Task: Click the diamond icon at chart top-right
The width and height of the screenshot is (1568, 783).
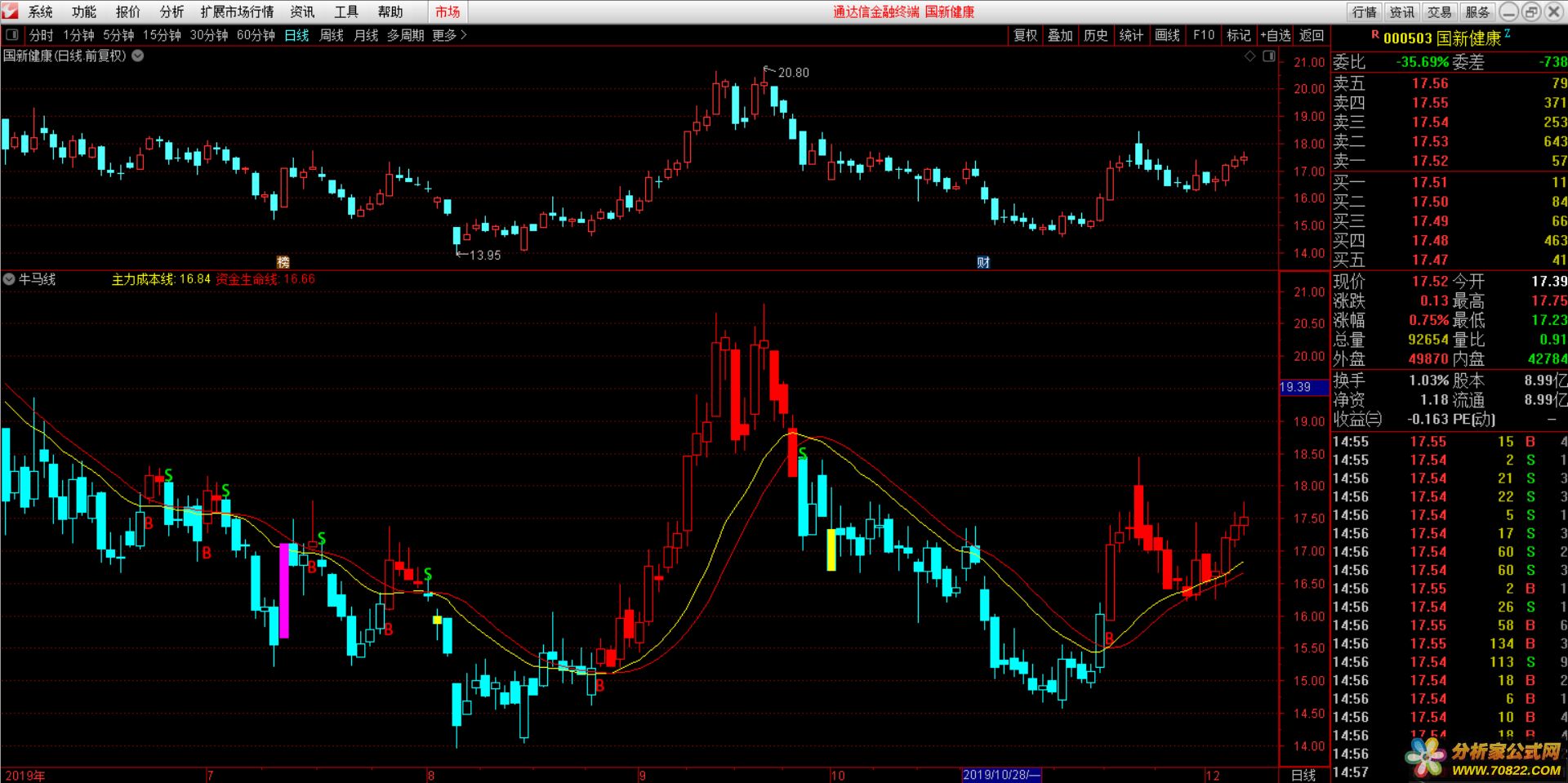Action: [1249, 56]
